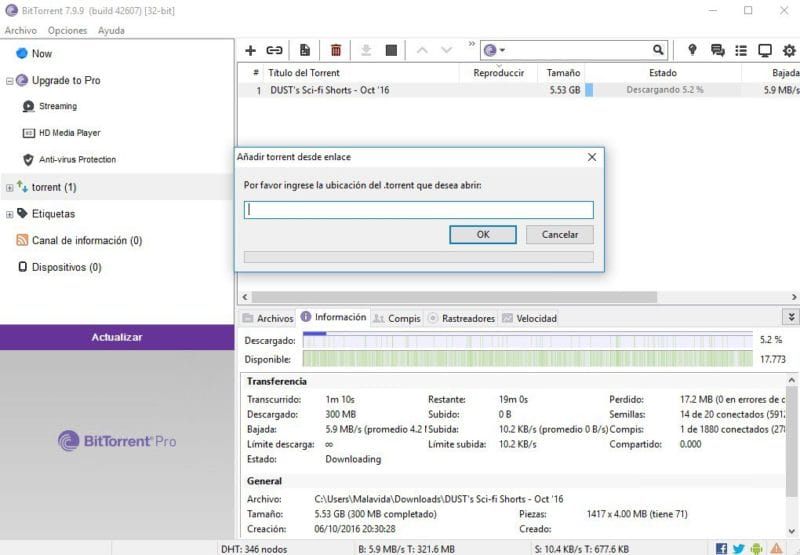800x555 pixels.
Task: Switch to the Velocidad tab
Action: pos(530,318)
